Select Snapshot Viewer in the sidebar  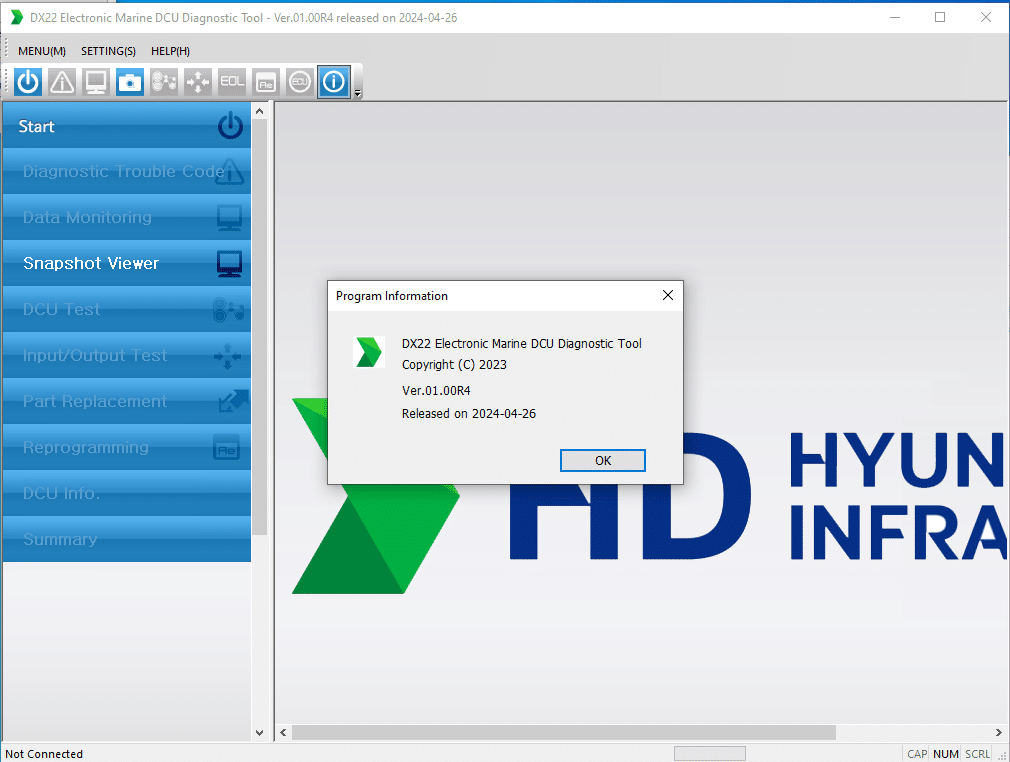127,264
